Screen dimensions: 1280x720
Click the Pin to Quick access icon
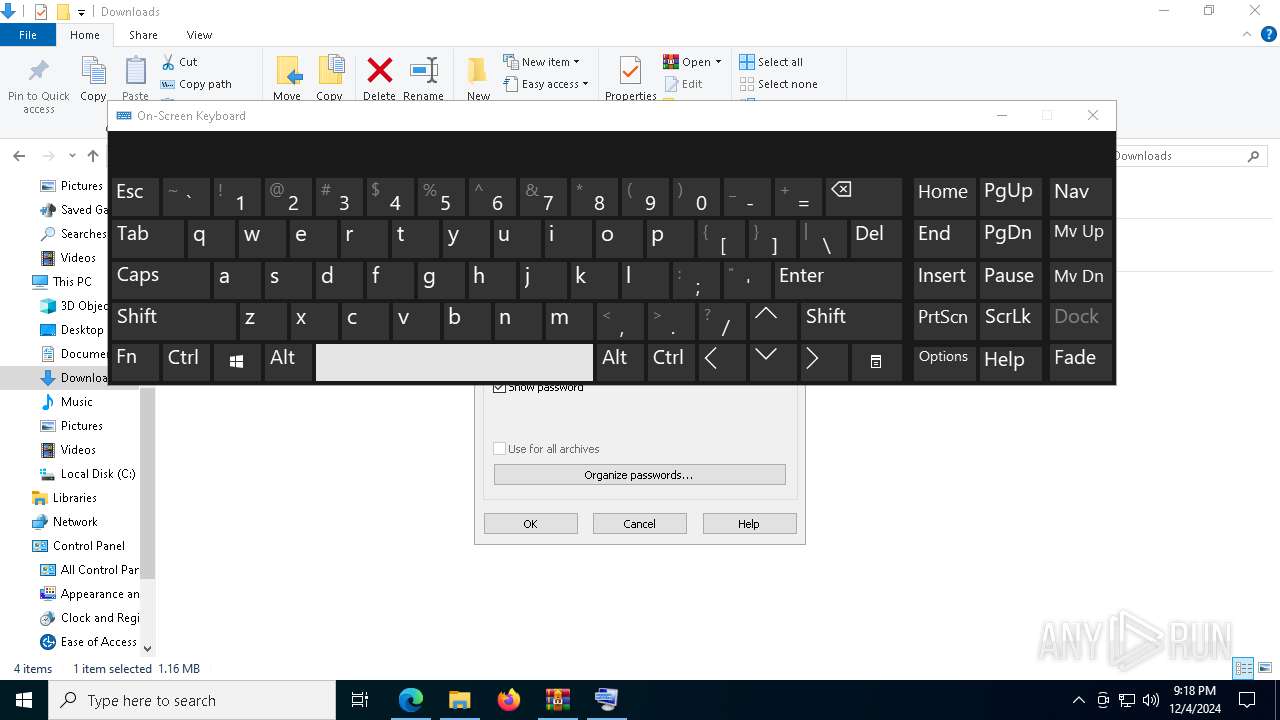coord(39,71)
